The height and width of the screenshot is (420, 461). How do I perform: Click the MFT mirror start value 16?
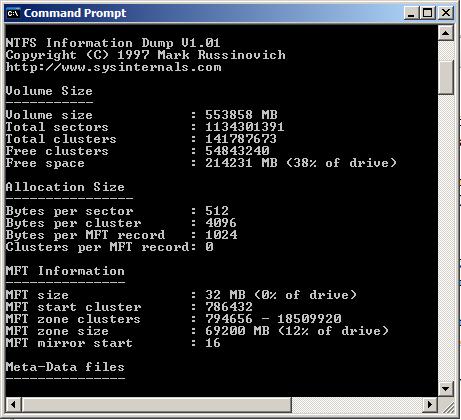coord(213,343)
